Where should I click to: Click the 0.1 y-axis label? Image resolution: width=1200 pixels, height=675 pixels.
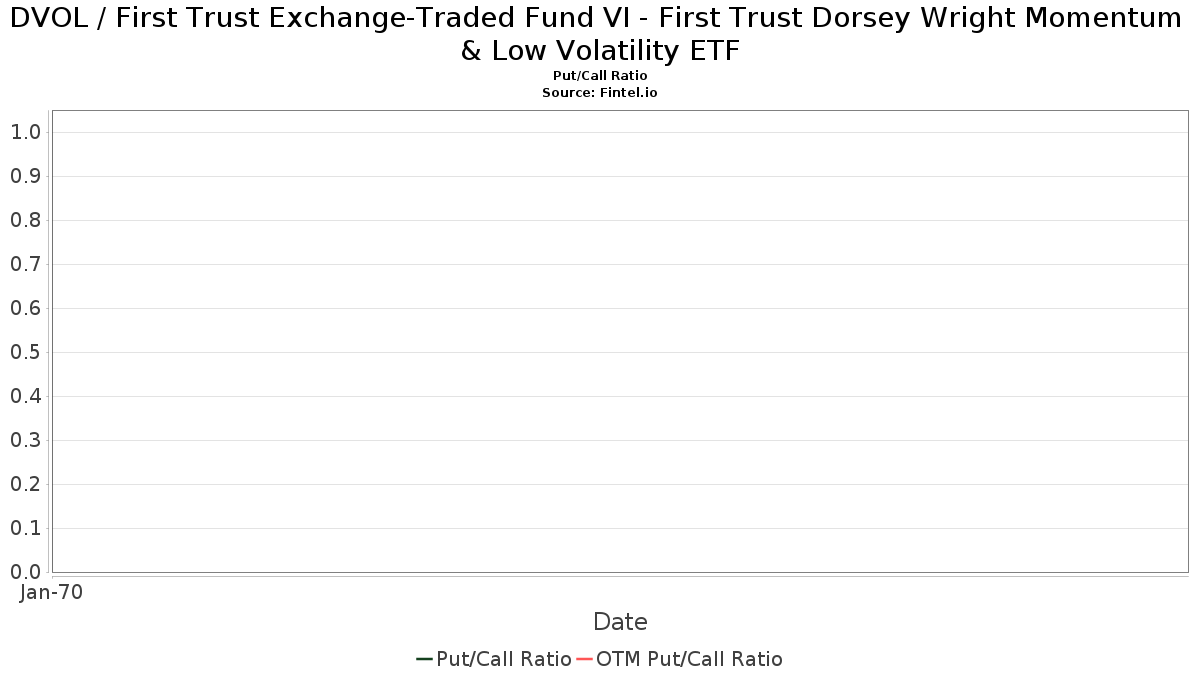26,528
